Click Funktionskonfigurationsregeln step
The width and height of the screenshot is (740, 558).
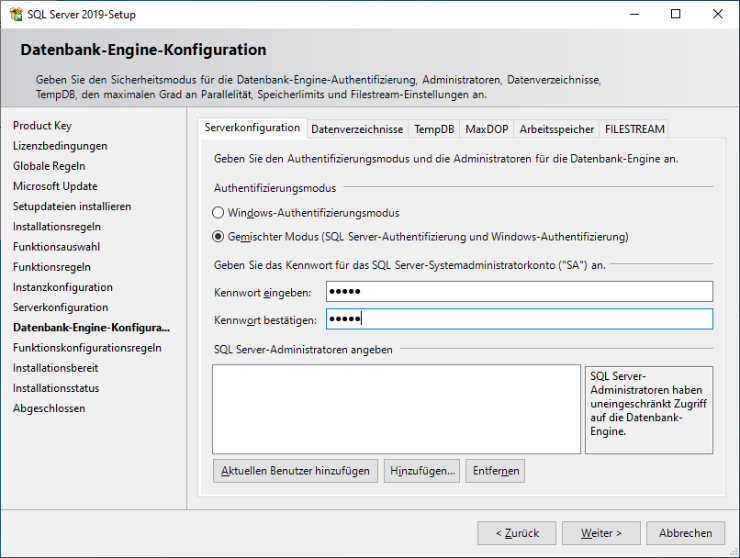tap(87, 348)
